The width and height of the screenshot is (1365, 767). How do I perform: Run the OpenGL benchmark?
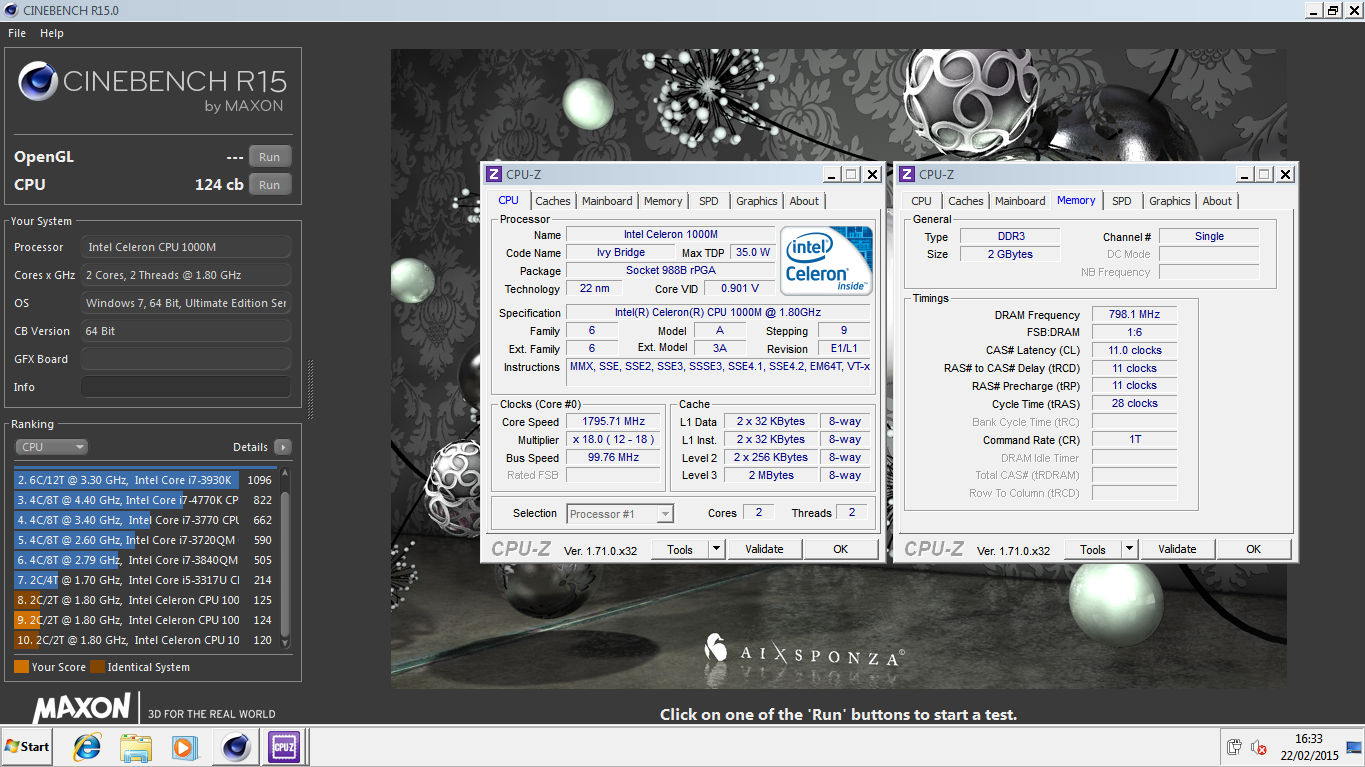pyautogui.click(x=270, y=157)
